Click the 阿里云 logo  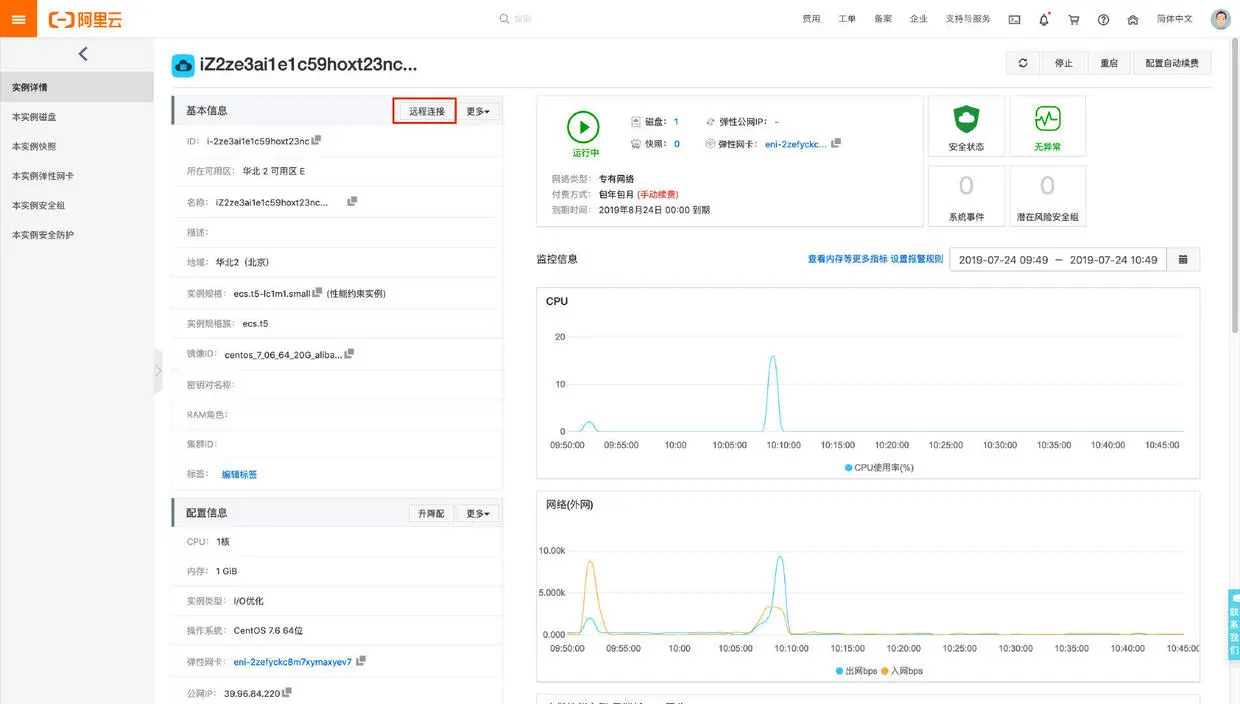[x=85, y=19]
